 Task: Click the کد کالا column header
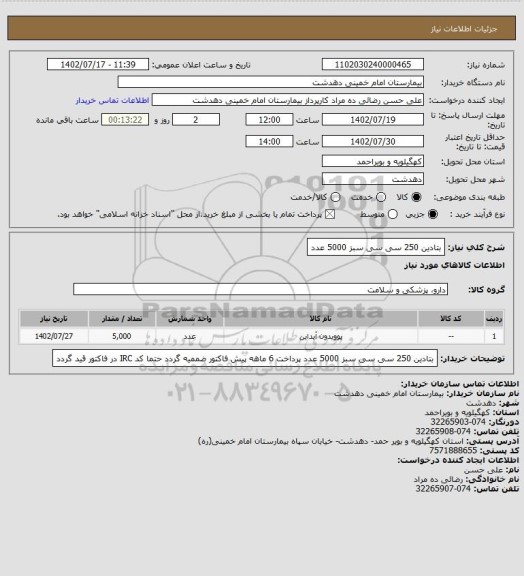click(x=451, y=318)
